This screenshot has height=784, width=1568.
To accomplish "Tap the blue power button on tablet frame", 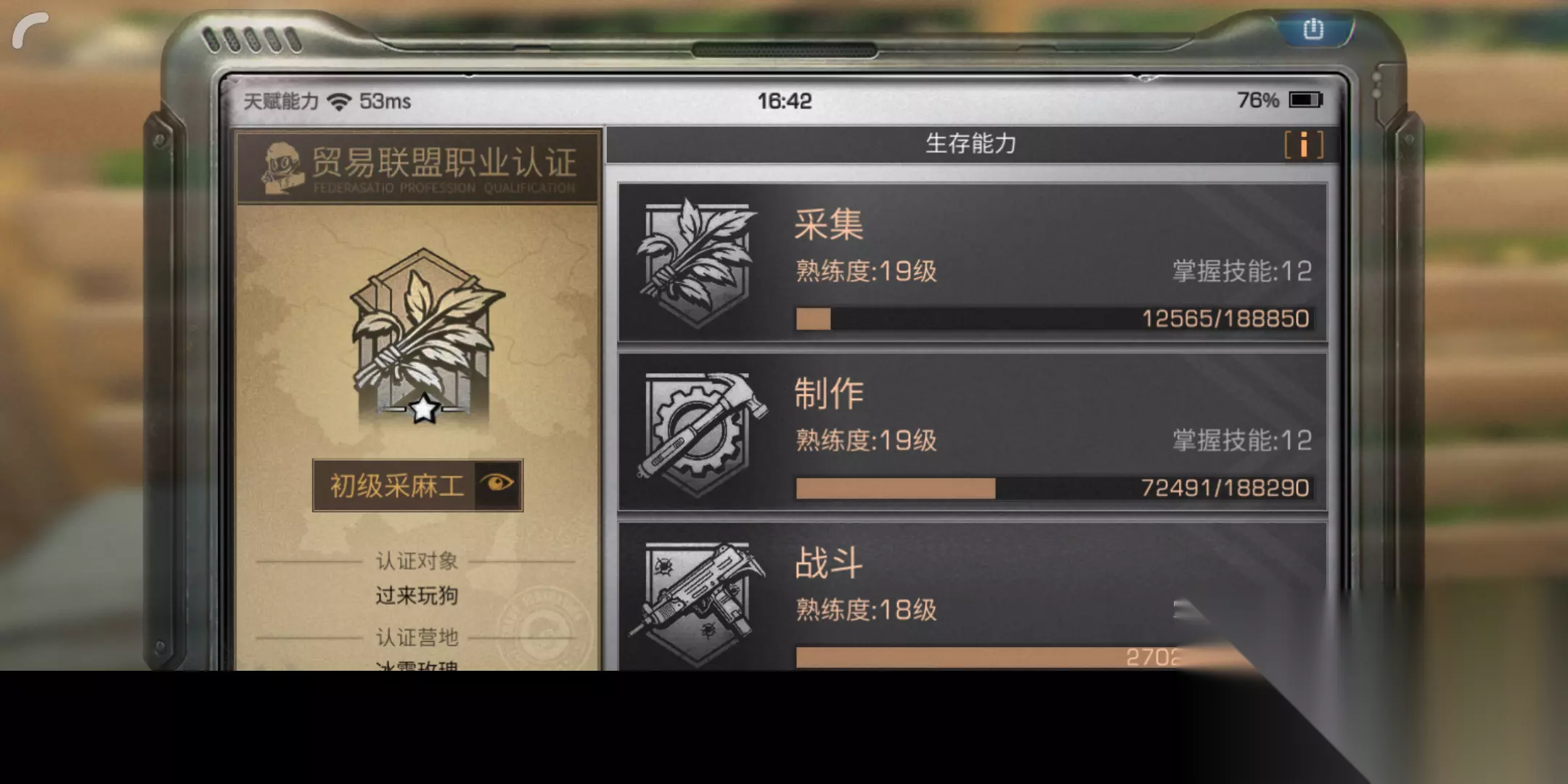I will point(1313,29).
